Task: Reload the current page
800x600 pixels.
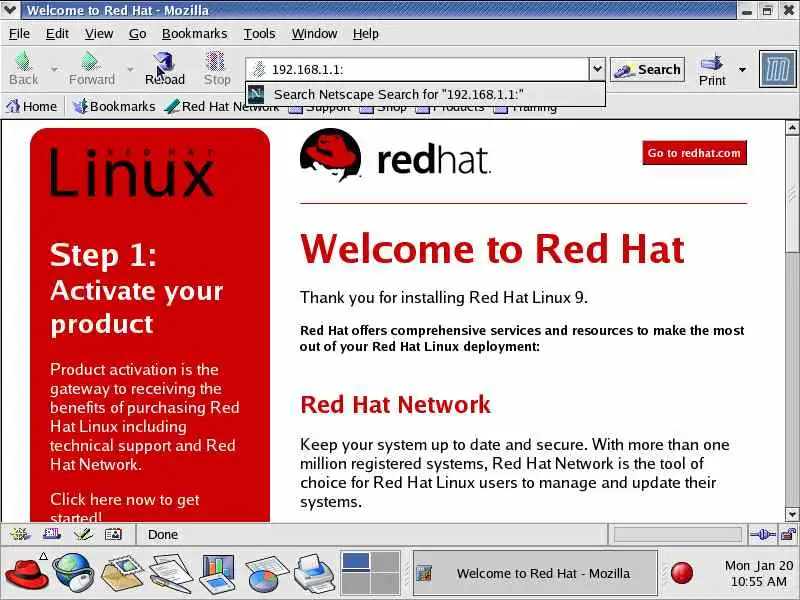Action: pos(164,68)
